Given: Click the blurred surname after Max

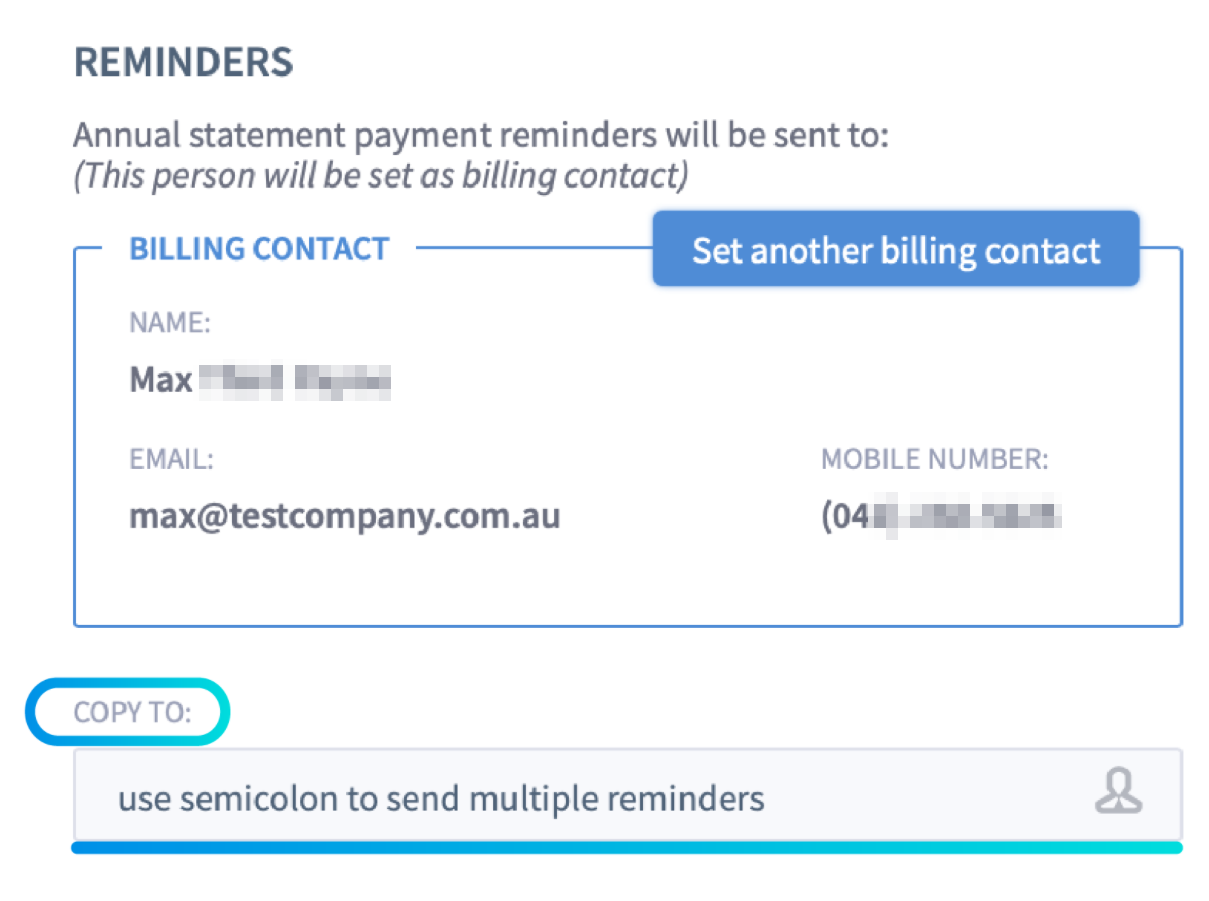Looking at the screenshot, I should click(x=293, y=381).
